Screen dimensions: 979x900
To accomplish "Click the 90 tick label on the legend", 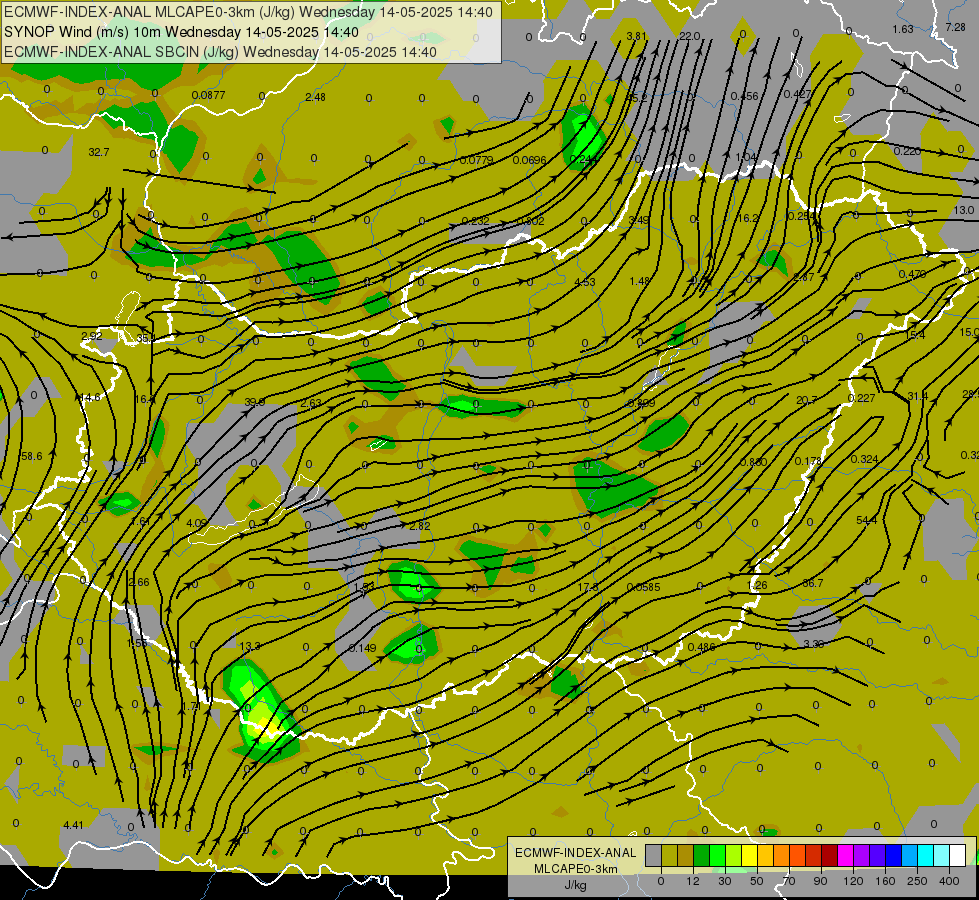I will [x=820, y=881].
